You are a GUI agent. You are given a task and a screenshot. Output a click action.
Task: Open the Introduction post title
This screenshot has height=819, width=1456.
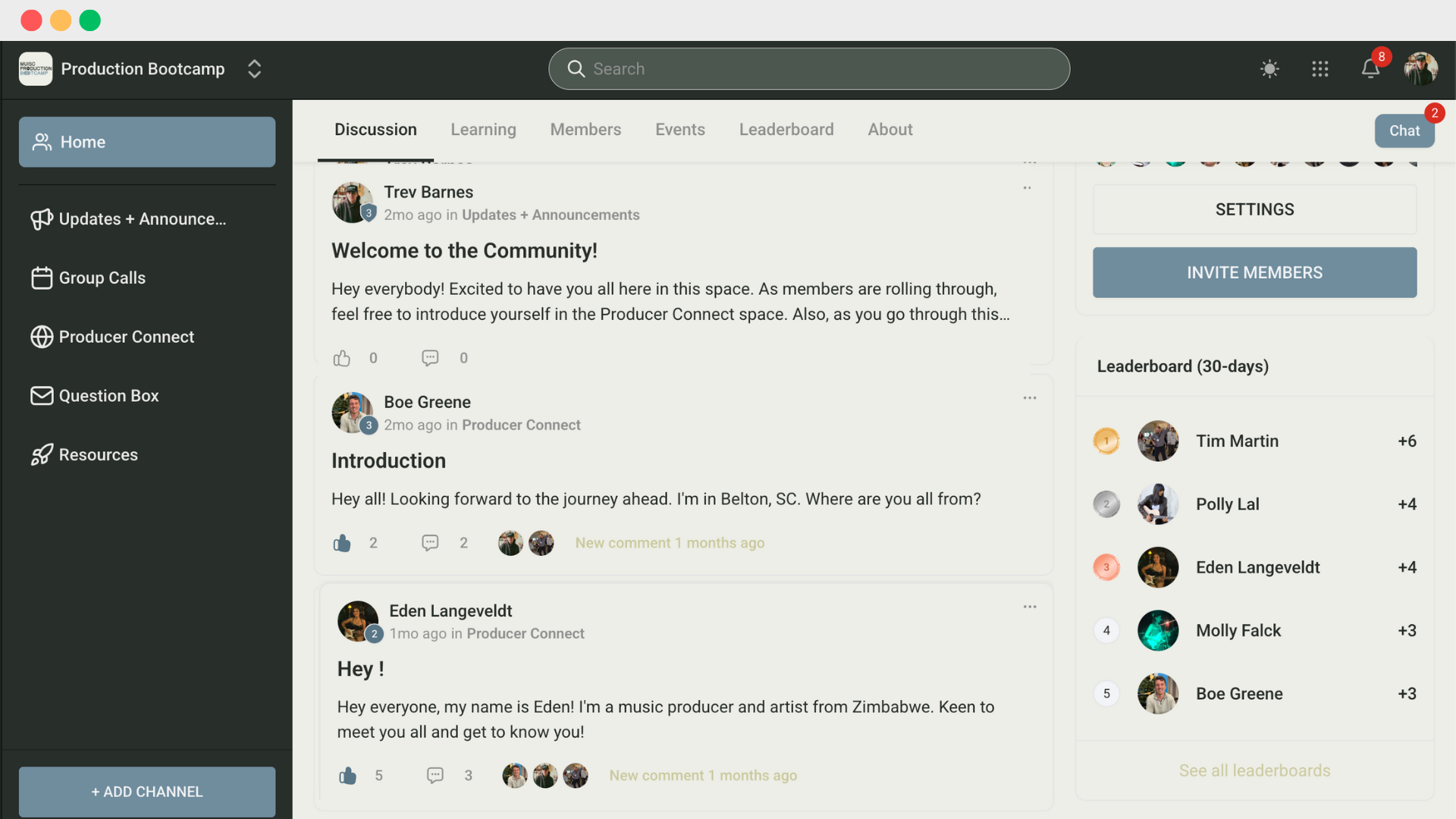point(388,461)
